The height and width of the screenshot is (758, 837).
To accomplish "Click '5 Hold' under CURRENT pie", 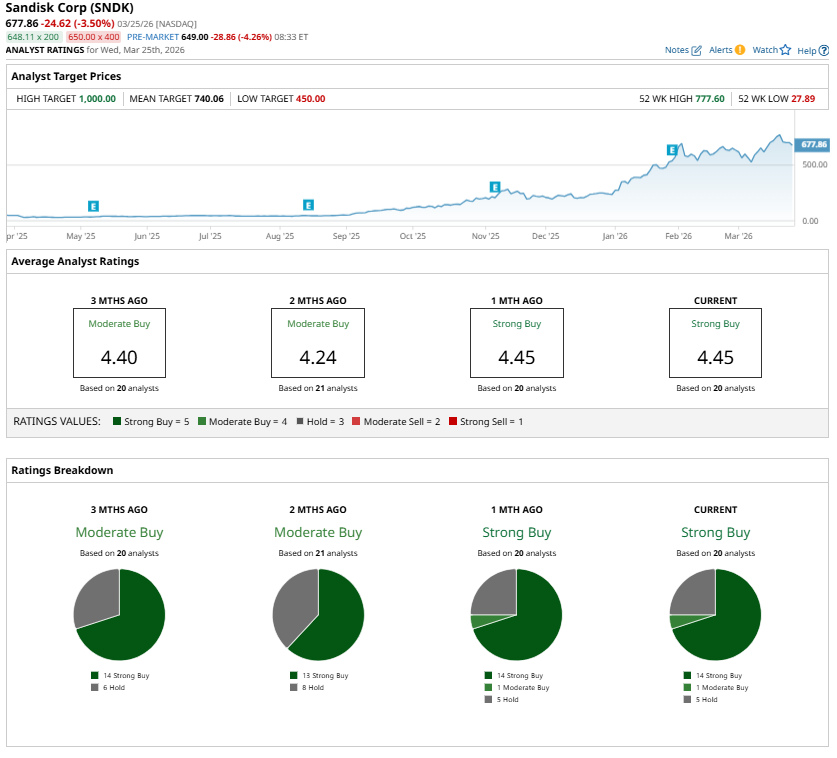I will click(700, 699).
